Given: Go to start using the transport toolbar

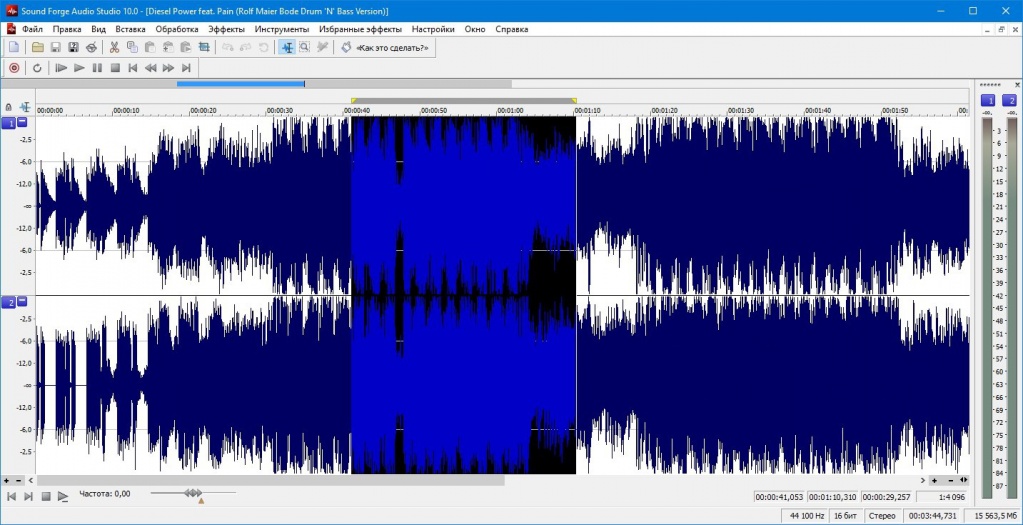Looking at the screenshot, I should 132,68.
